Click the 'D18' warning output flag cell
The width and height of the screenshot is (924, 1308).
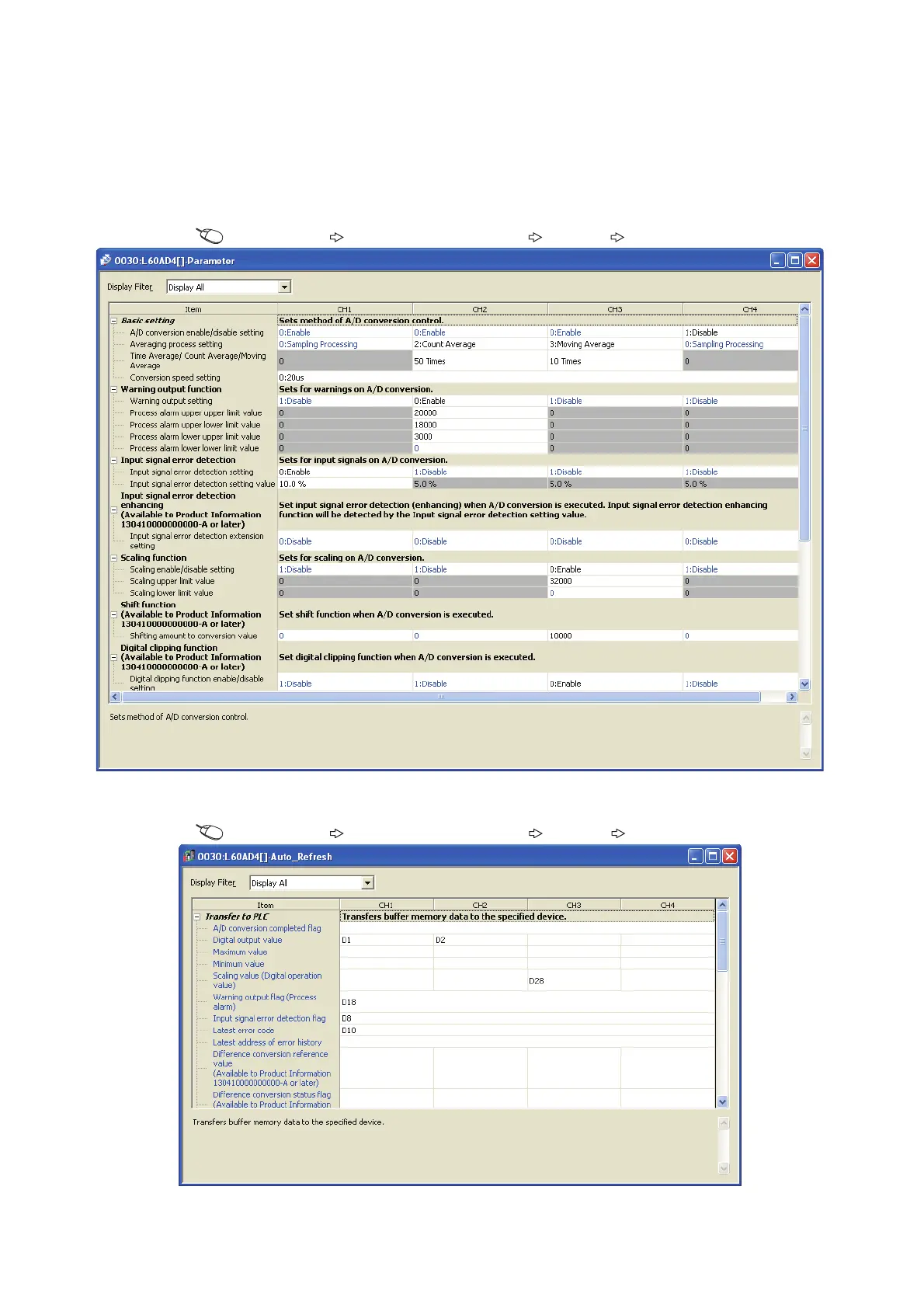[527, 1002]
